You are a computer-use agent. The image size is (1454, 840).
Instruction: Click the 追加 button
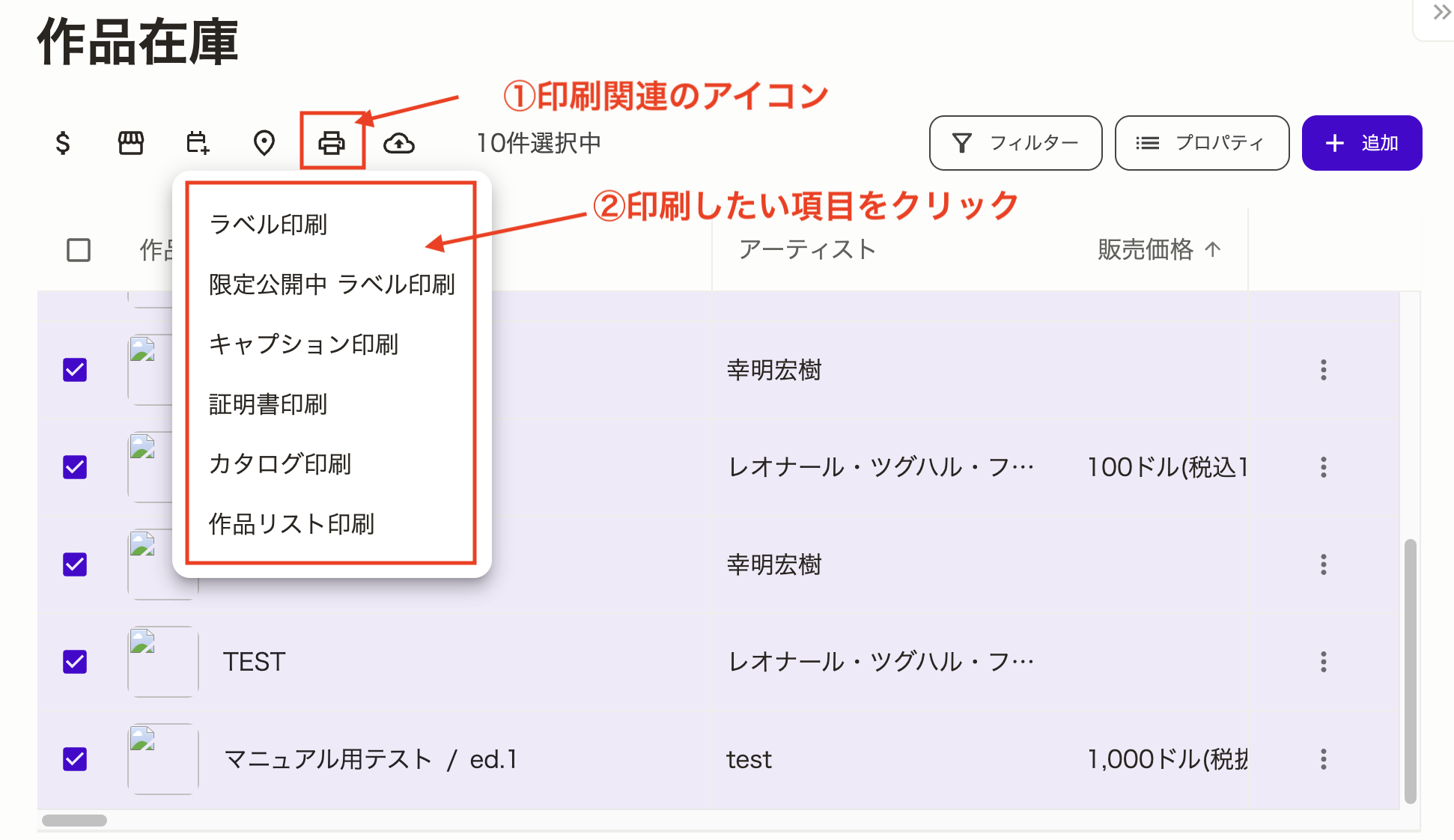click(x=1361, y=142)
